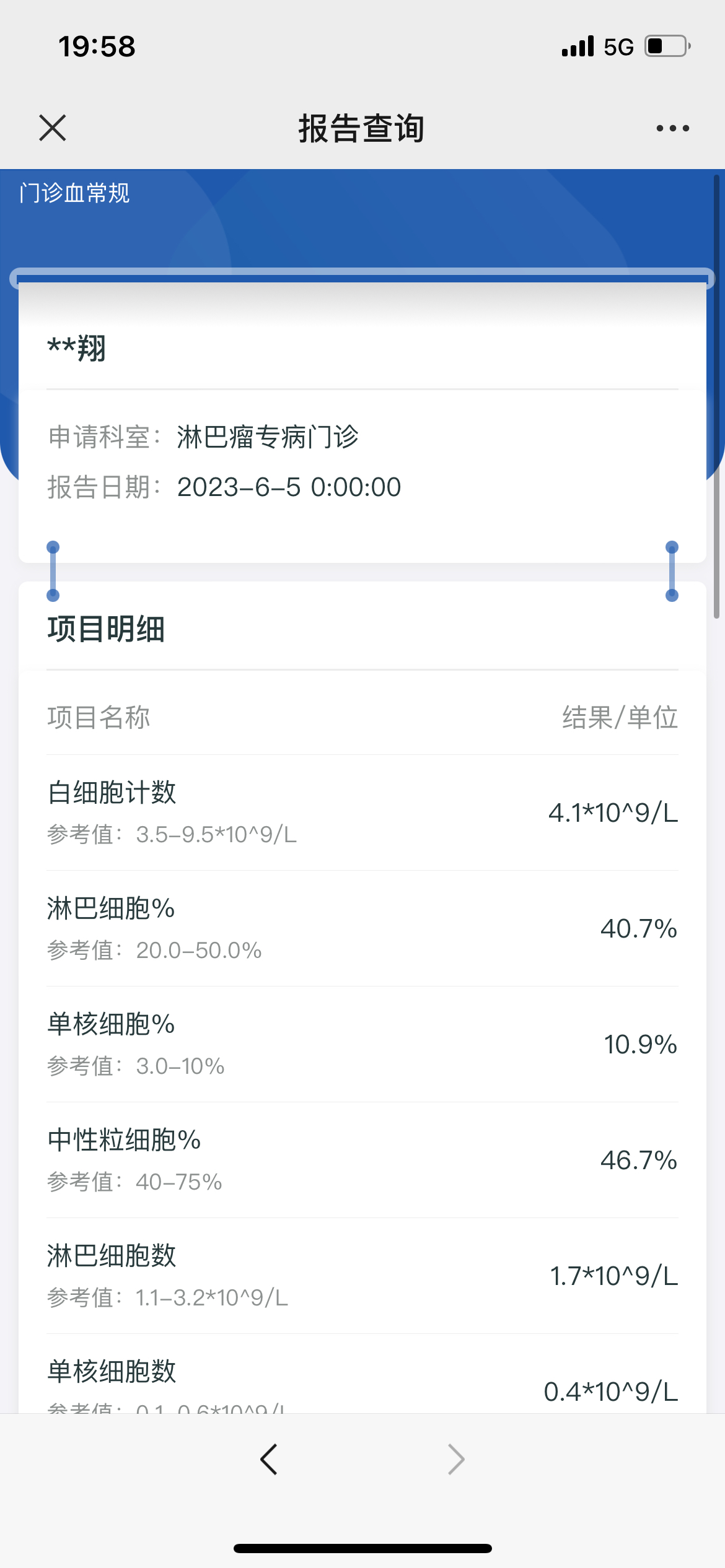The image size is (725, 1568).
Task: Go forward with the right chevron arrow
Action: [456, 1460]
